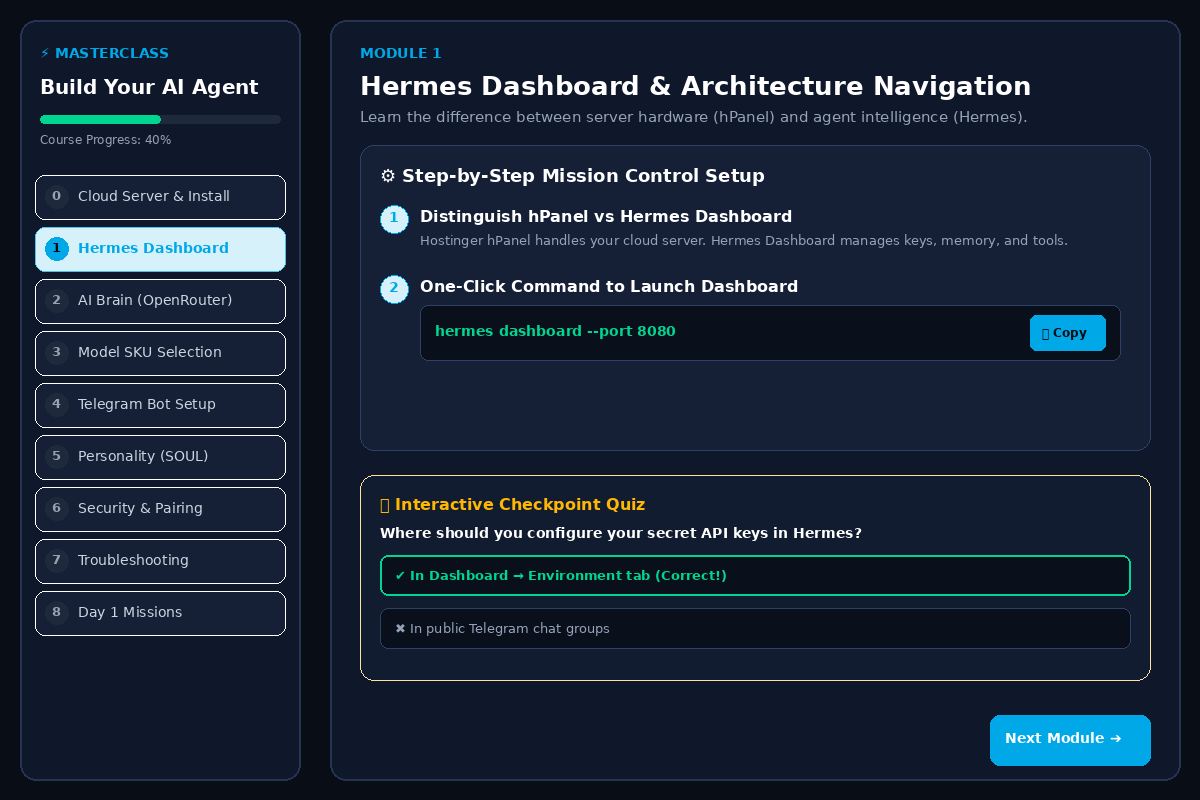
Task: Go to Troubleshooting module
Action: (x=160, y=561)
